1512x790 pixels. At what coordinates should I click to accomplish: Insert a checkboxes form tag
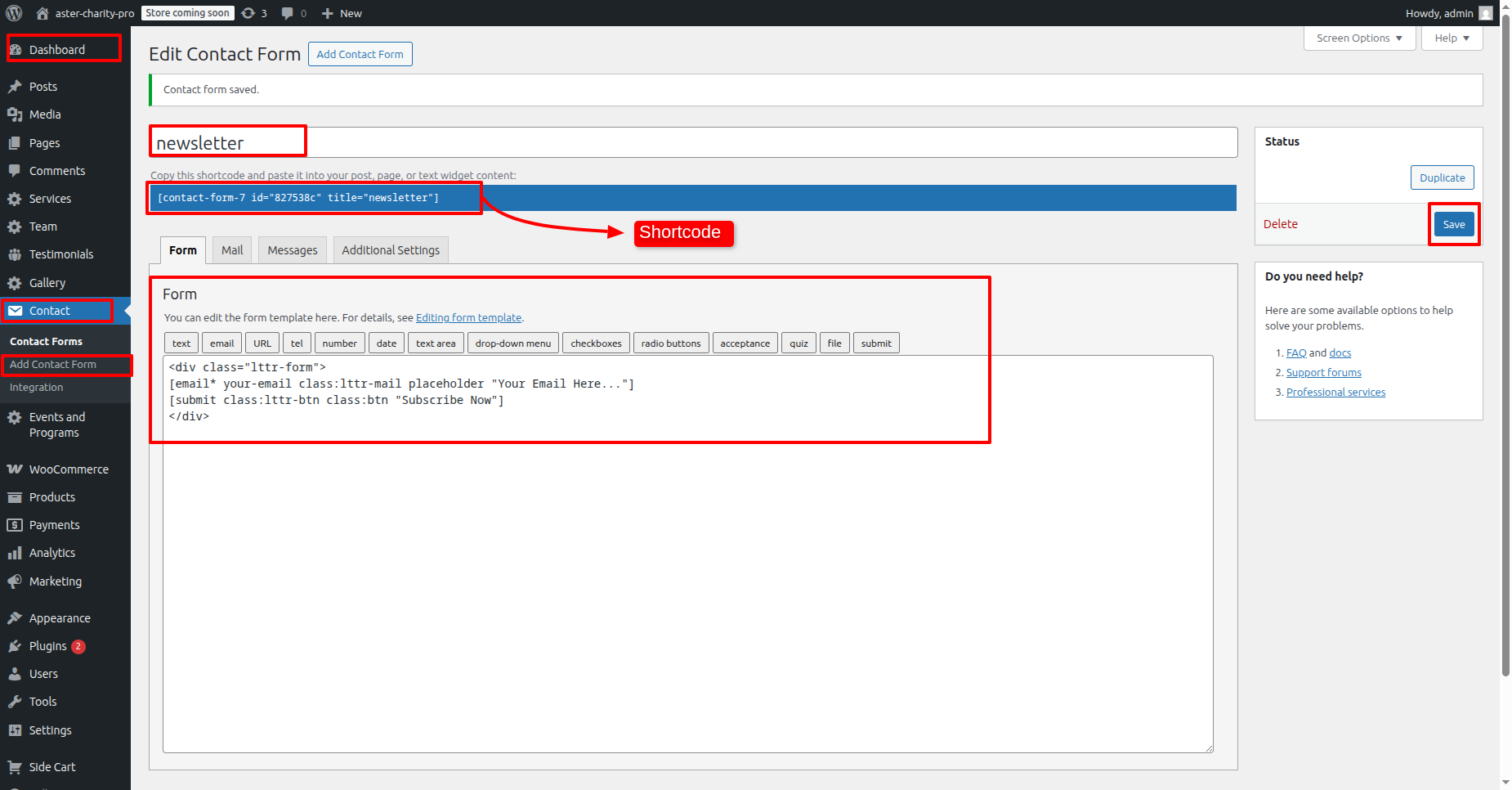[596, 343]
